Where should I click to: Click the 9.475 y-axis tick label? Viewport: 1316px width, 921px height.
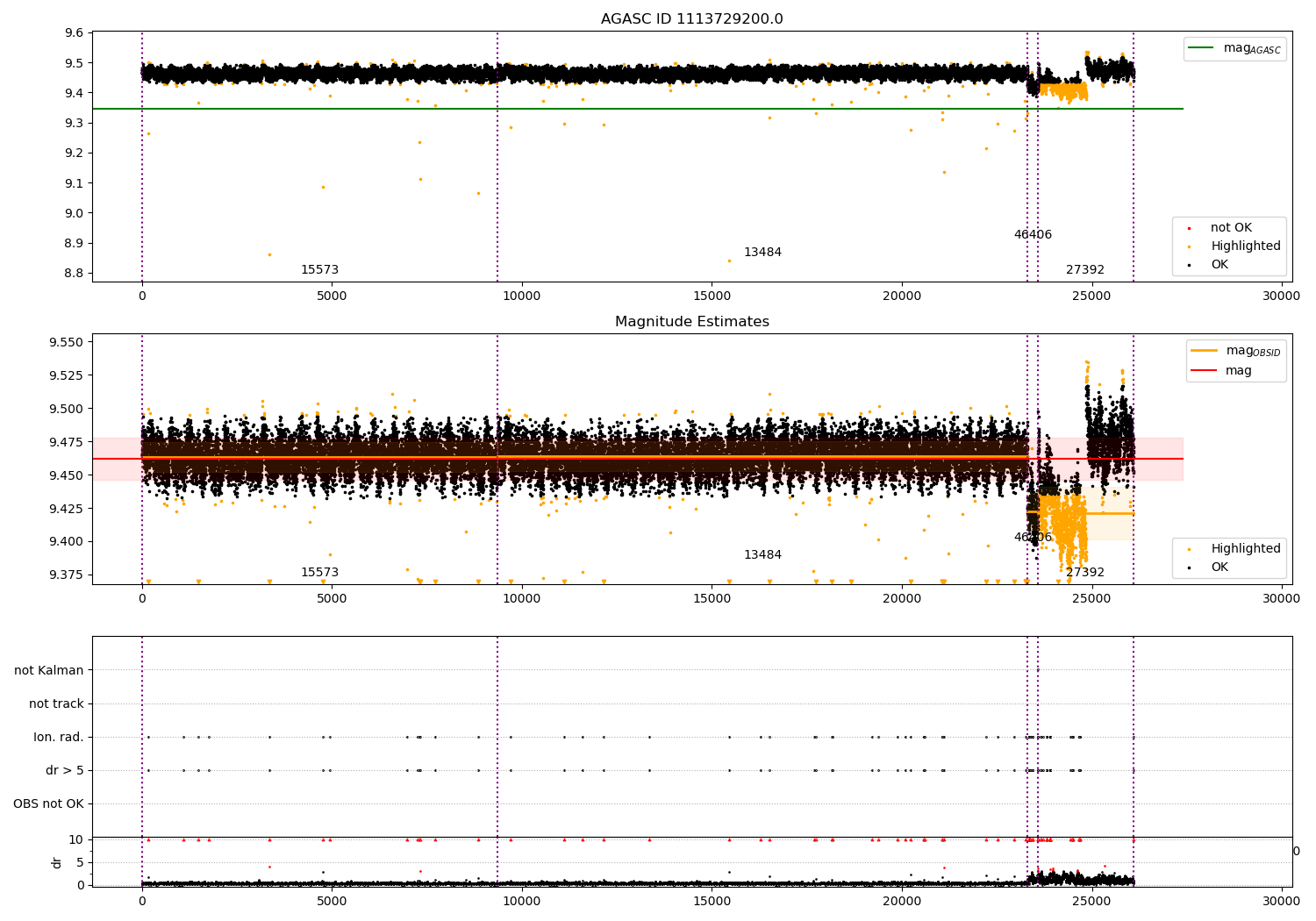[68, 442]
